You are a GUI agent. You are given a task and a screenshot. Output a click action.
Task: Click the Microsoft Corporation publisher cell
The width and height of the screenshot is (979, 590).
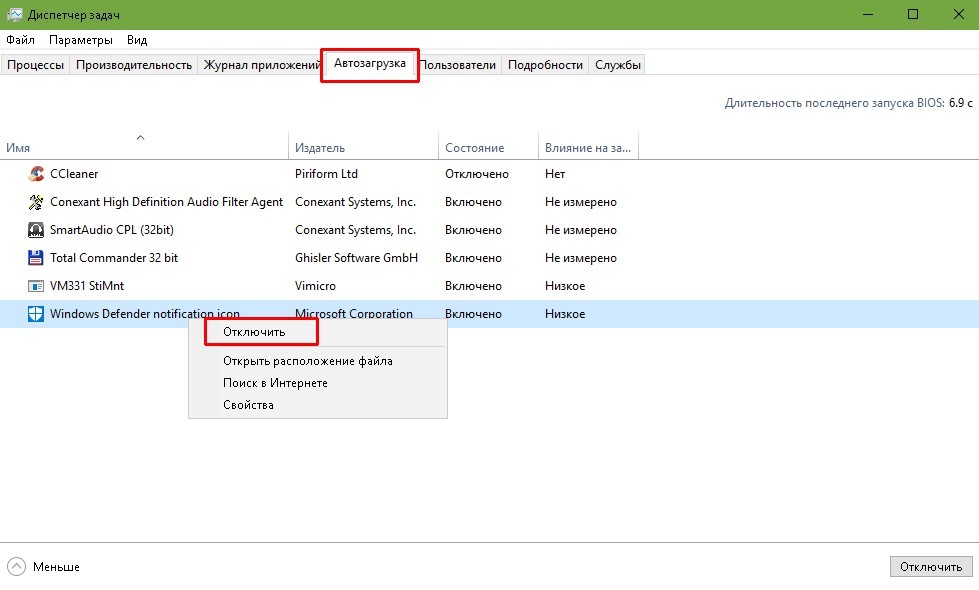click(353, 313)
